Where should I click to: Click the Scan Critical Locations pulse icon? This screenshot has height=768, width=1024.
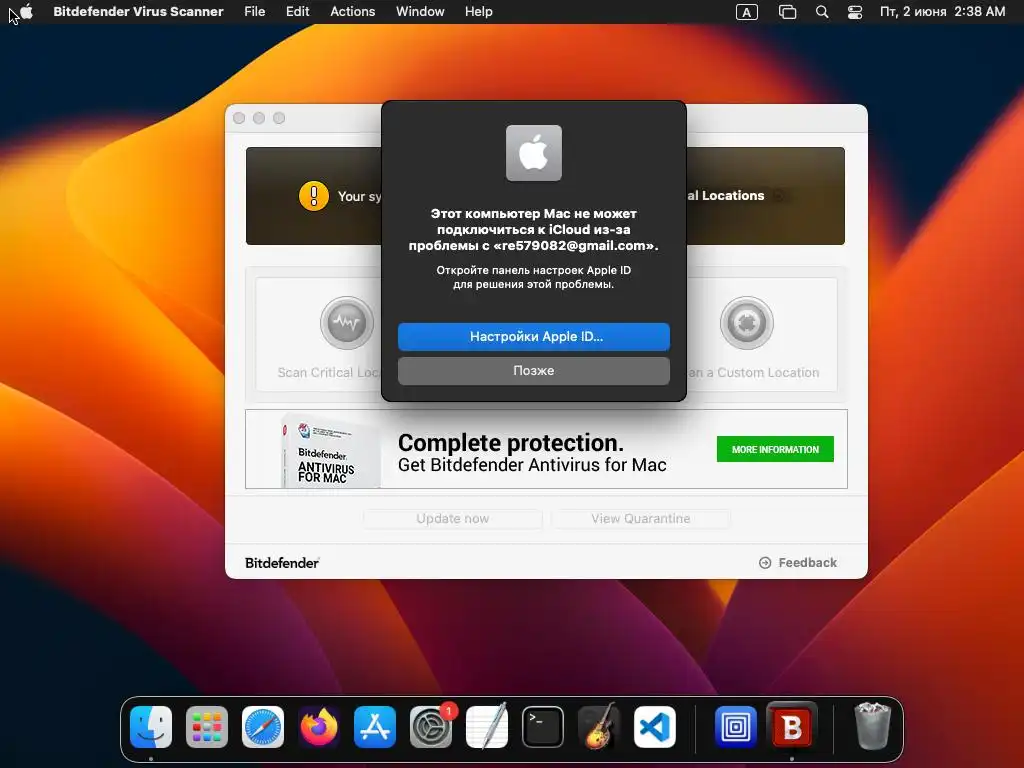[347, 323]
